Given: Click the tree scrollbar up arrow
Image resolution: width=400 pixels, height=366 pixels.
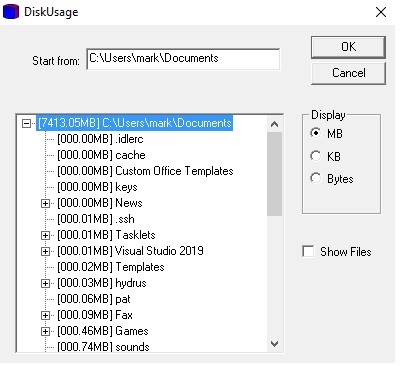Looking at the screenshot, I should tap(274, 124).
